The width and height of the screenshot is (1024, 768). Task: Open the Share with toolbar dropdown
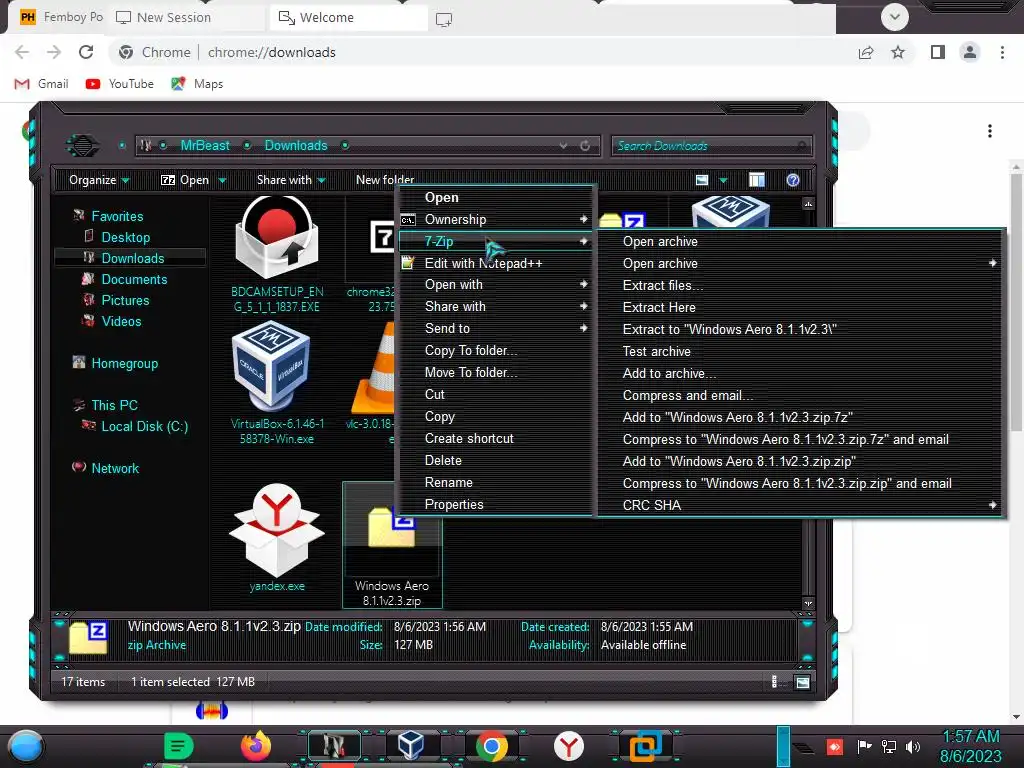coord(291,180)
